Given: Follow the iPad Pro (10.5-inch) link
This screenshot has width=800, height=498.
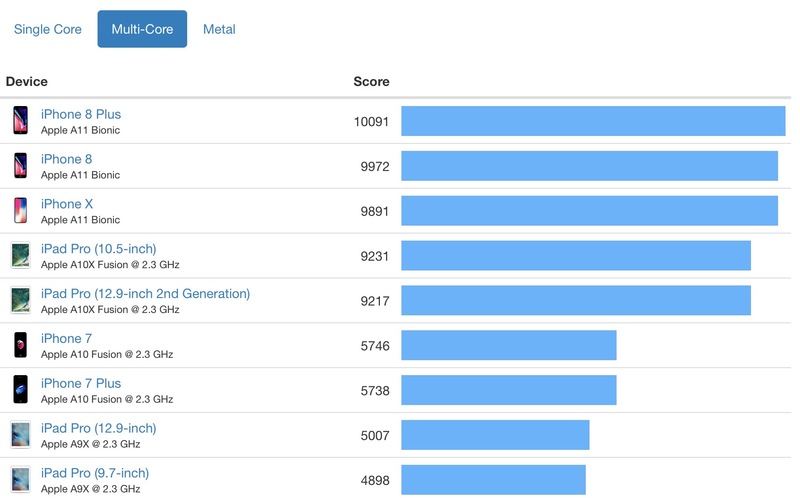Looking at the screenshot, I should (98, 249).
